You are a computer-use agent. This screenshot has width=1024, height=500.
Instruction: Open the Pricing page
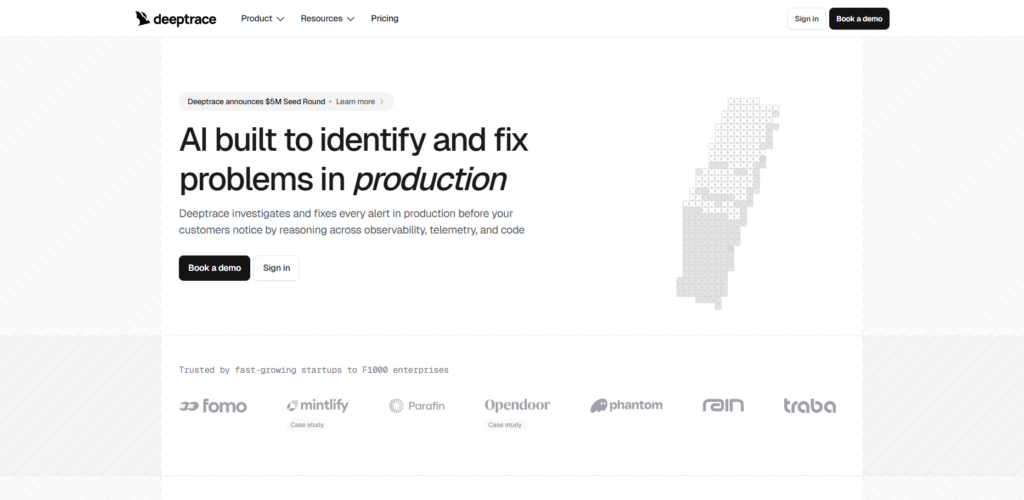(384, 18)
